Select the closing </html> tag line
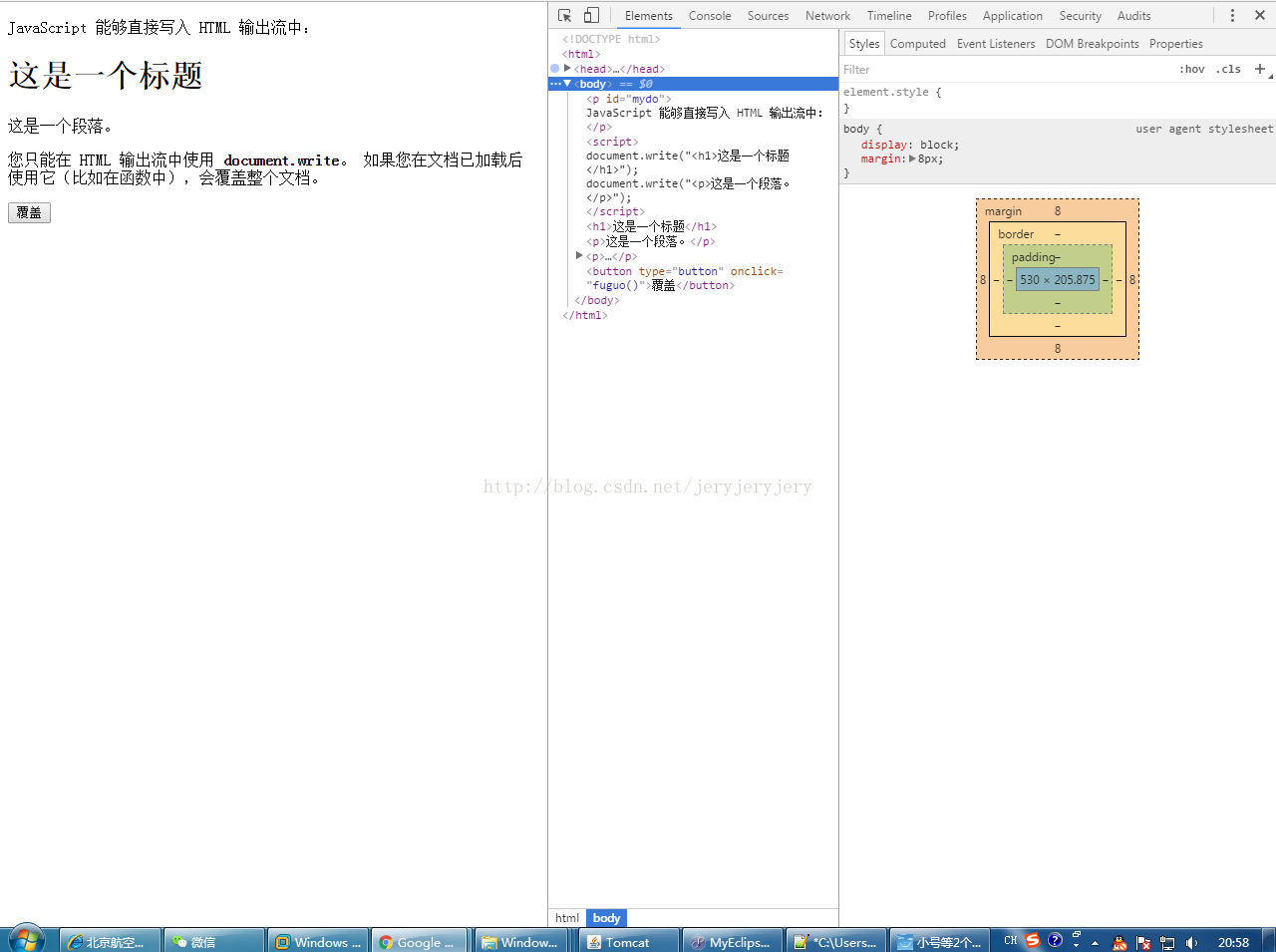The width and height of the screenshot is (1276, 952). (584, 315)
